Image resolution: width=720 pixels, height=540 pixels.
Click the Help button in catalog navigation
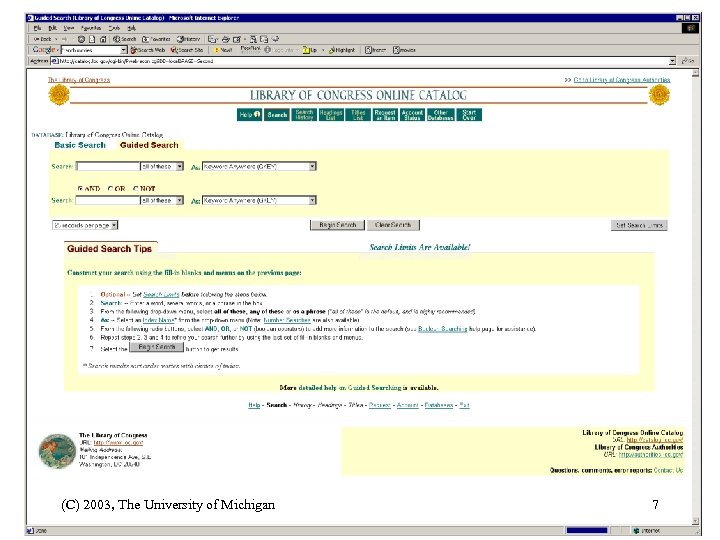[x=250, y=114]
